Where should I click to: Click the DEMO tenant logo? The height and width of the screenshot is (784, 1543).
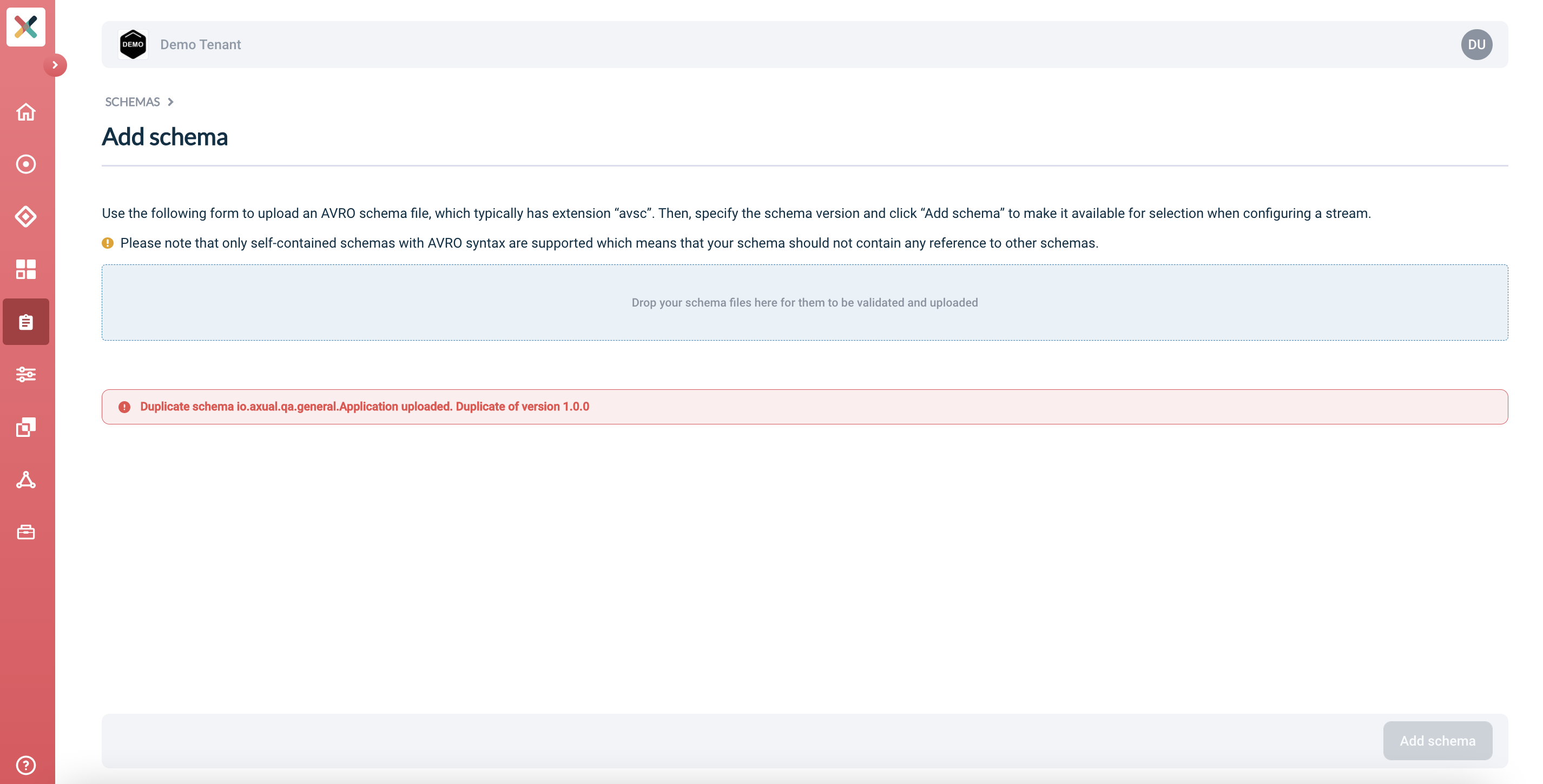point(133,44)
